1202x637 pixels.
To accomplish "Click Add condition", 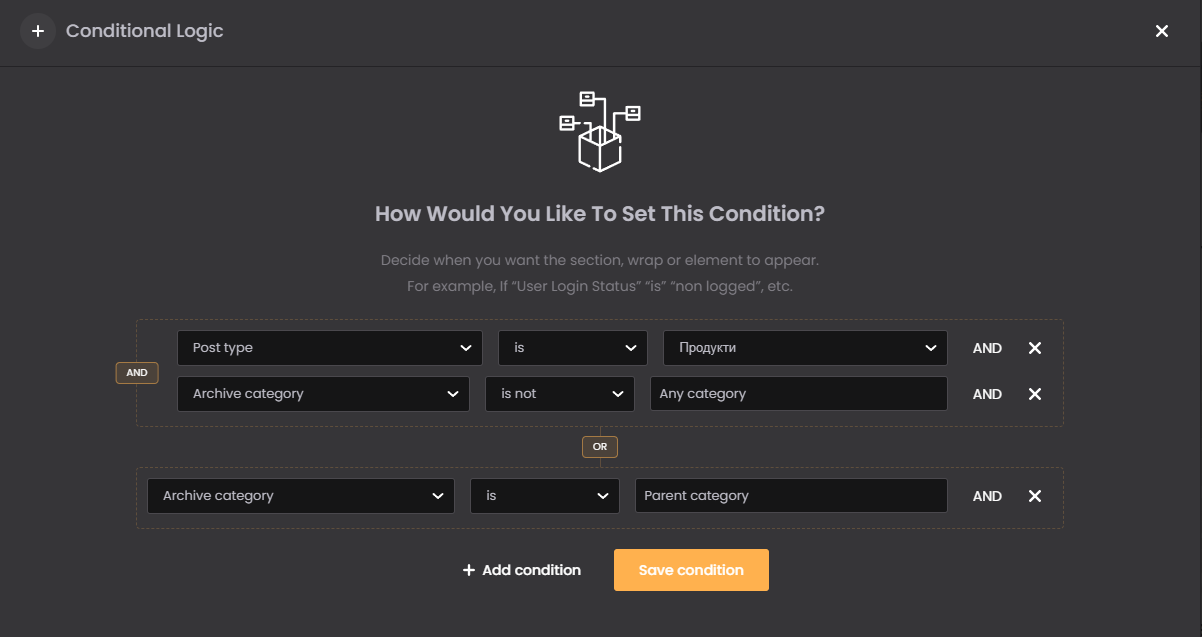I will tap(521, 570).
